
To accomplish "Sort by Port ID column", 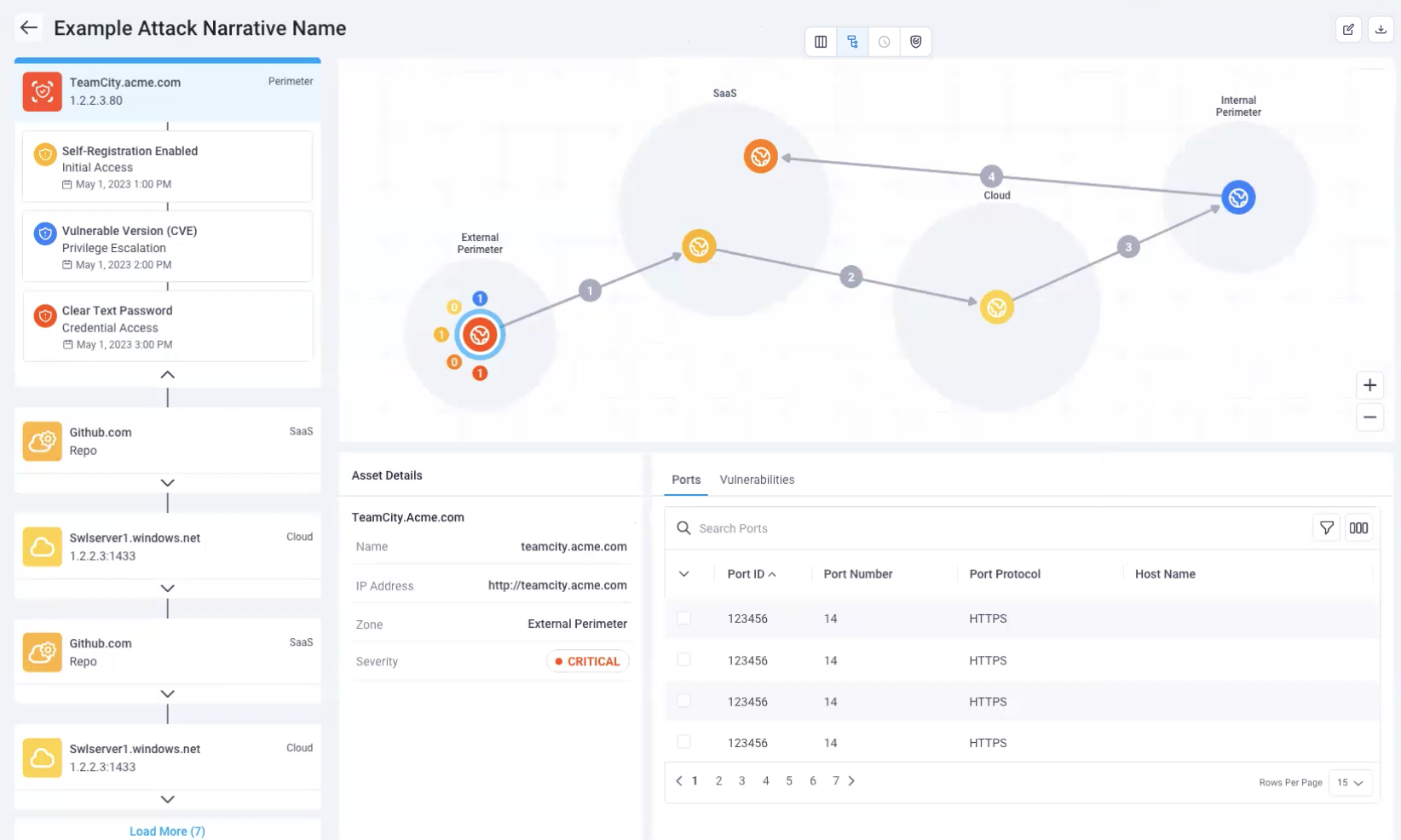I will (x=752, y=574).
